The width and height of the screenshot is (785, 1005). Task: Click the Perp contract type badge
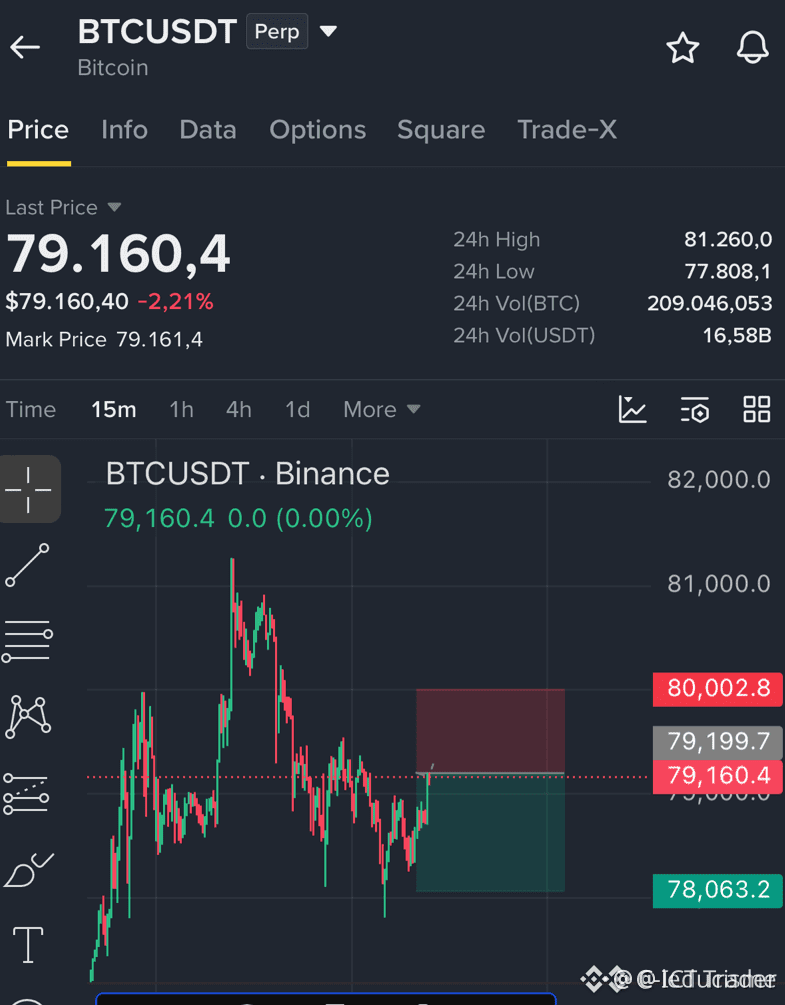click(x=277, y=31)
